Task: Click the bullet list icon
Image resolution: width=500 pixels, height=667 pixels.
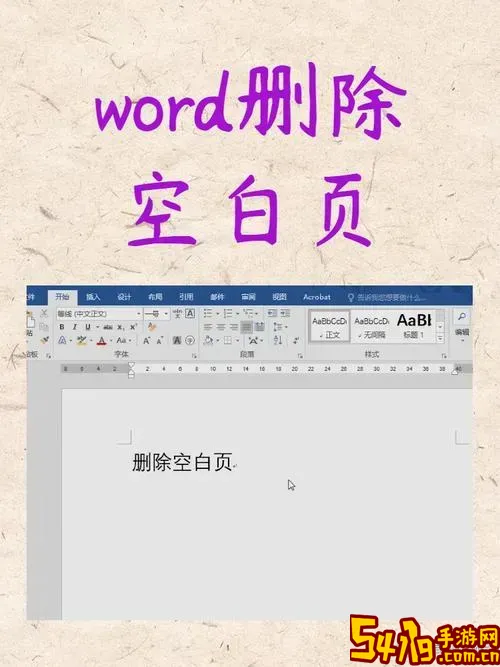Action: [208, 314]
